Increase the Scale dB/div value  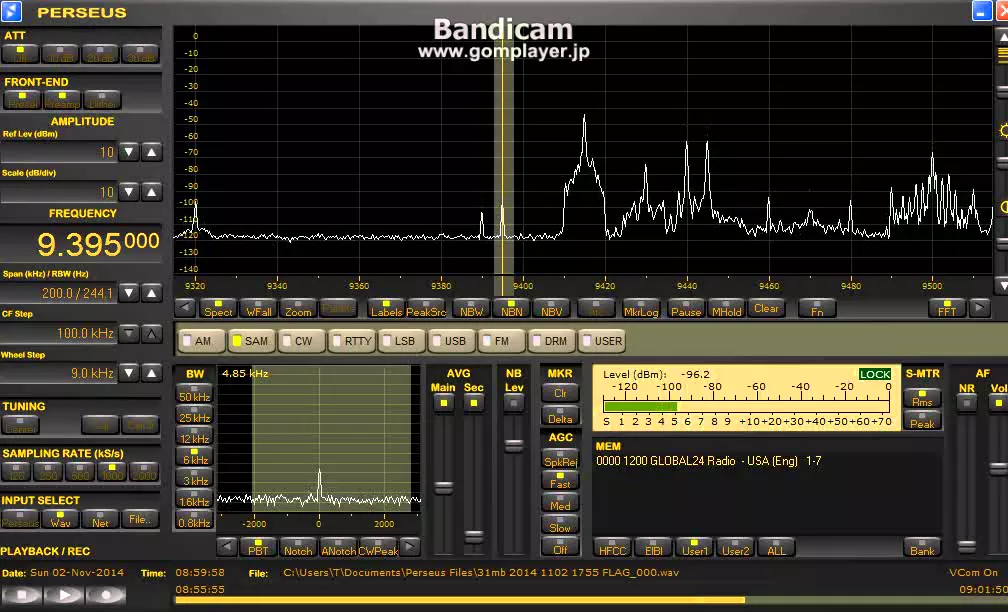[x=151, y=192]
